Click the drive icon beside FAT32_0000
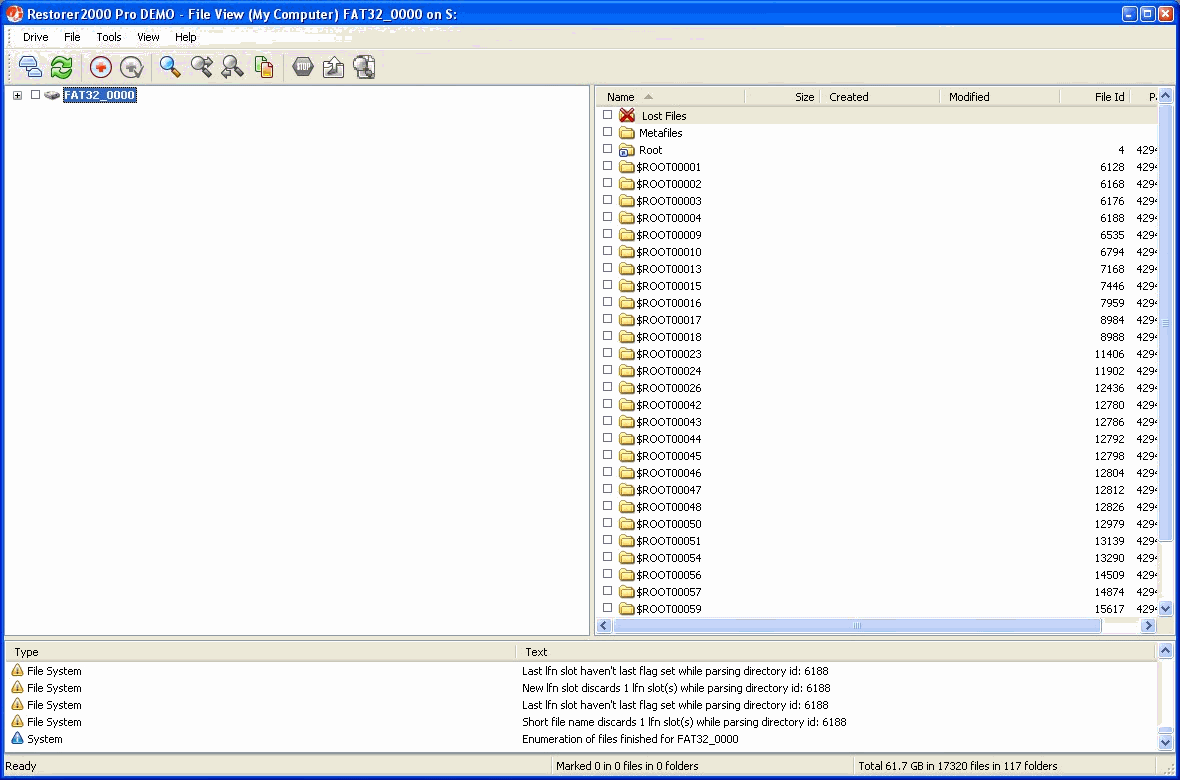The width and height of the screenshot is (1180, 780). [x=52, y=95]
